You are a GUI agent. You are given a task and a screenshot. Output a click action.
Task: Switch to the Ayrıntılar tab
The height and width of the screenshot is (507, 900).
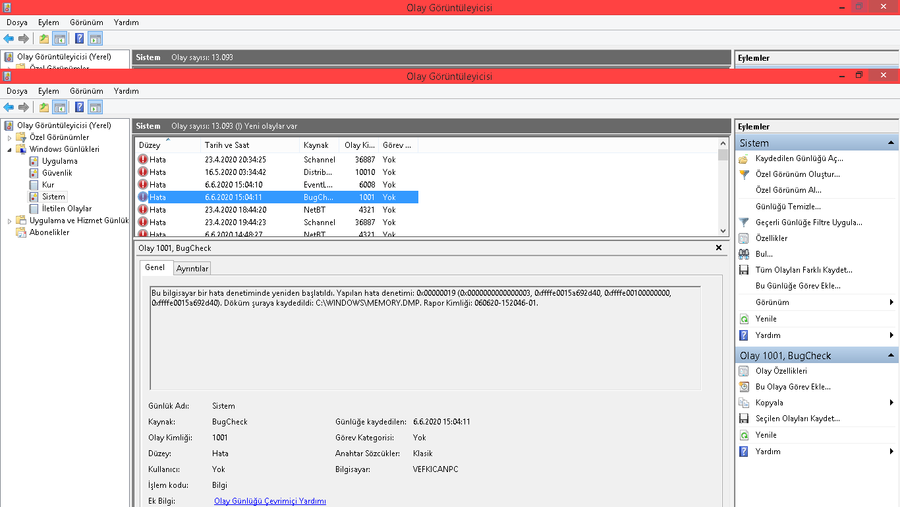tap(192, 268)
